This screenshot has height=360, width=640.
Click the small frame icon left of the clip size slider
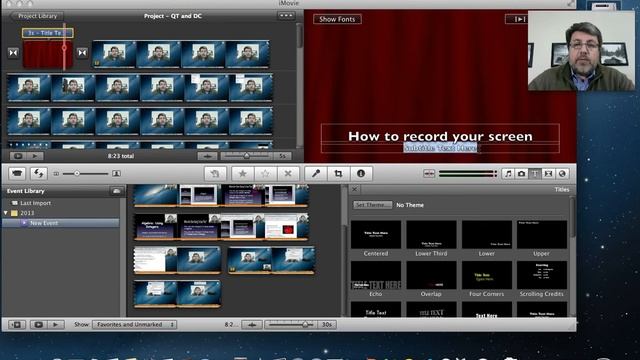click(56, 174)
